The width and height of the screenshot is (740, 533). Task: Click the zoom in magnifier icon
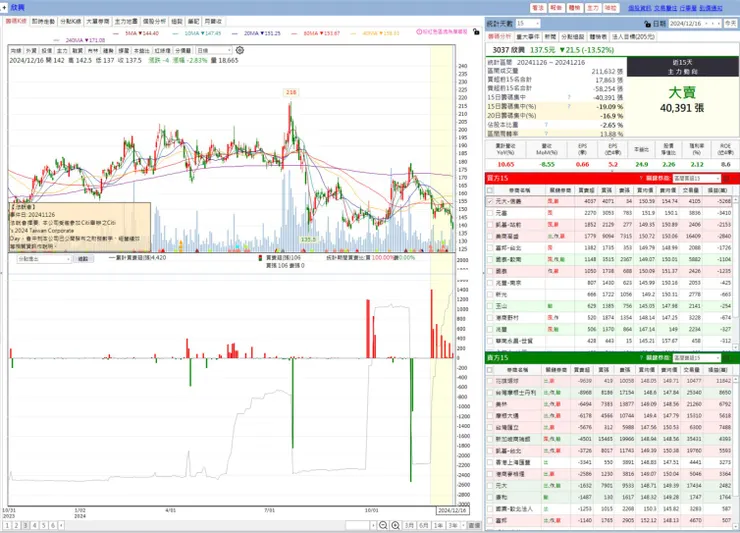pyautogui.click(x=395, y=525)
